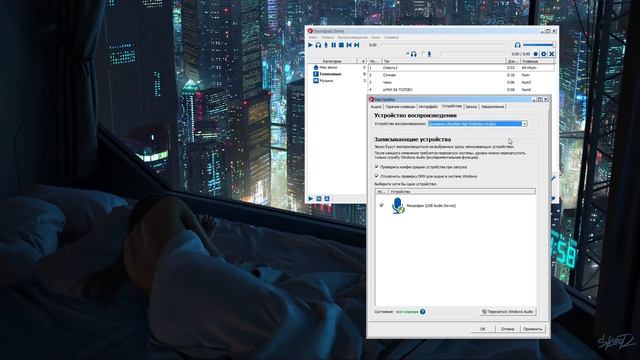
Task: Click the blue help question mark icon
Action: pyautogui.click(x=423, y=312)
